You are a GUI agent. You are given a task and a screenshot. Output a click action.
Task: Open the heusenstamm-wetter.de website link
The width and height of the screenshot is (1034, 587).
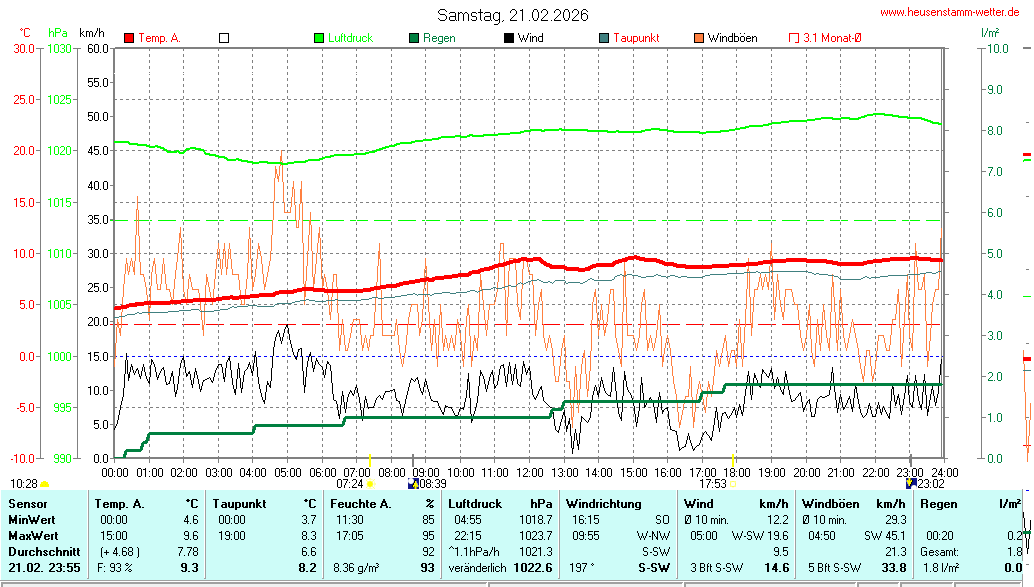(x=954, y=12)
